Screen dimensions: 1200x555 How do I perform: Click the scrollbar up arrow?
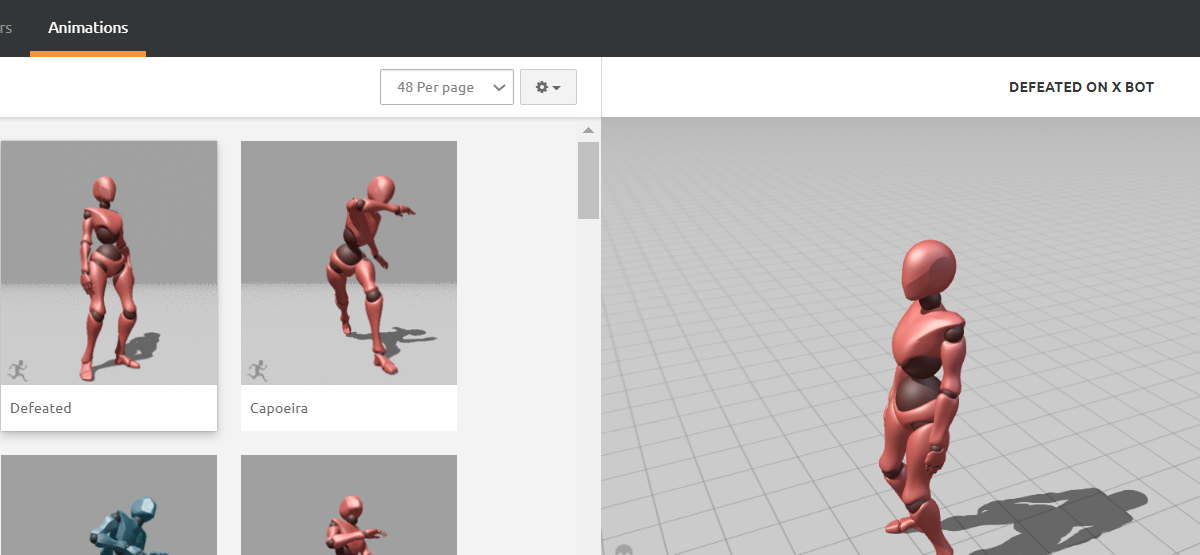[588, 130]
